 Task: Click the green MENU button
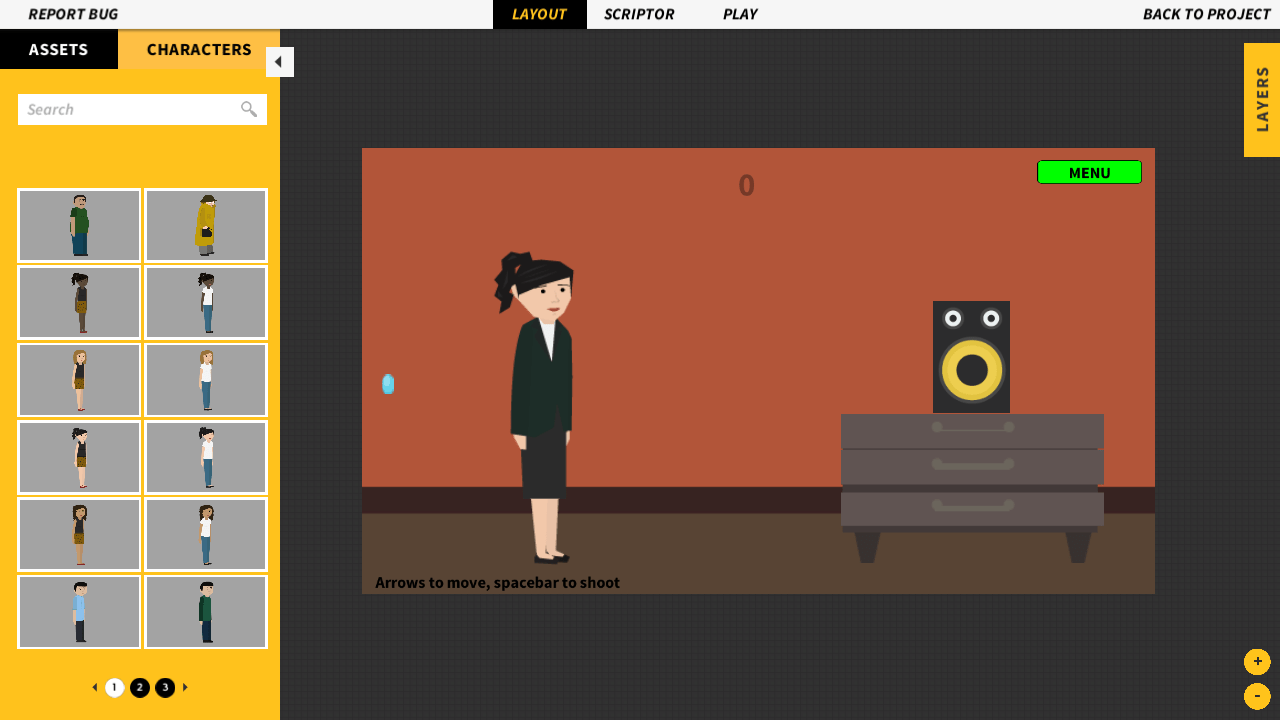[1089, 172]
